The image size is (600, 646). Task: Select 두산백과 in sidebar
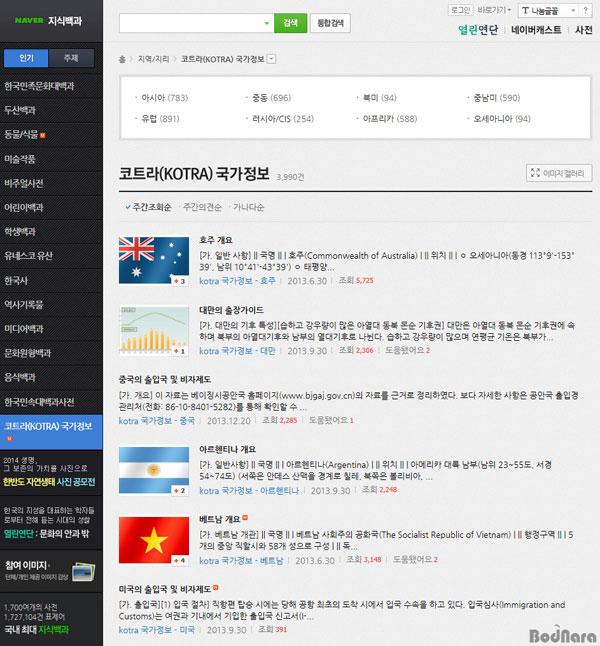(x=51, y=110)
